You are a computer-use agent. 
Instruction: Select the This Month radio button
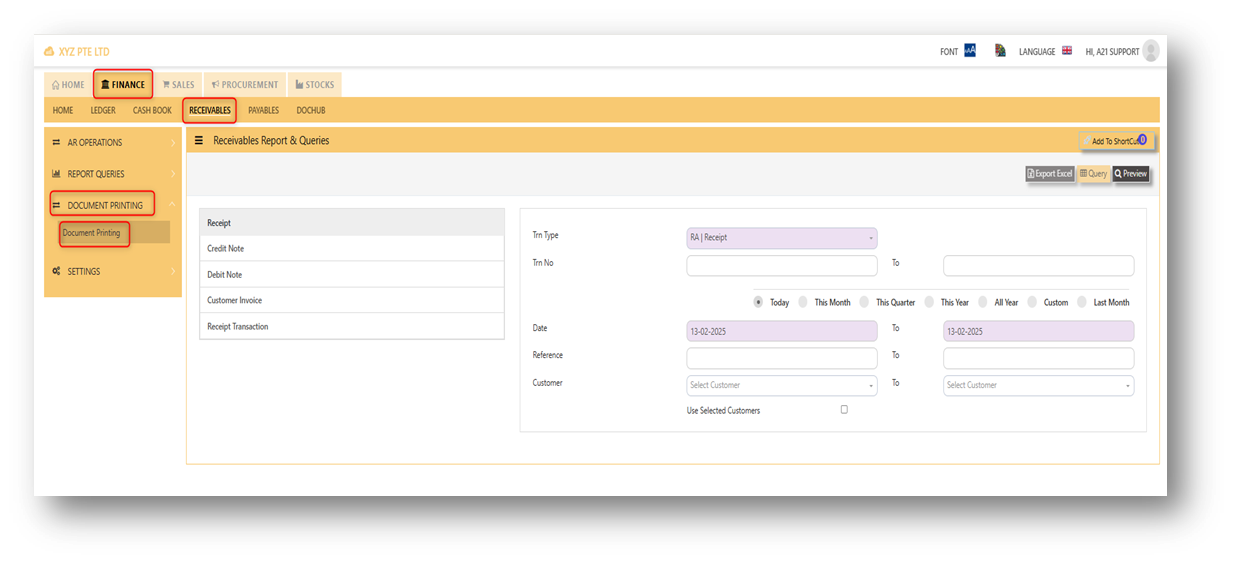coord(803,302)
